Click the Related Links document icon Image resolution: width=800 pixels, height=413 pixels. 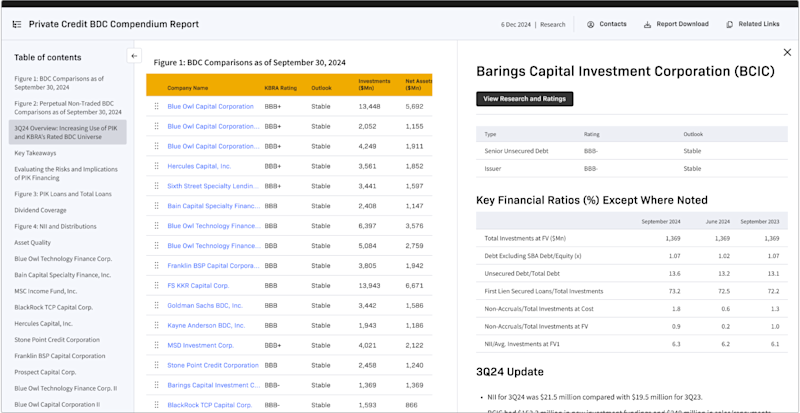coord(730,24)
